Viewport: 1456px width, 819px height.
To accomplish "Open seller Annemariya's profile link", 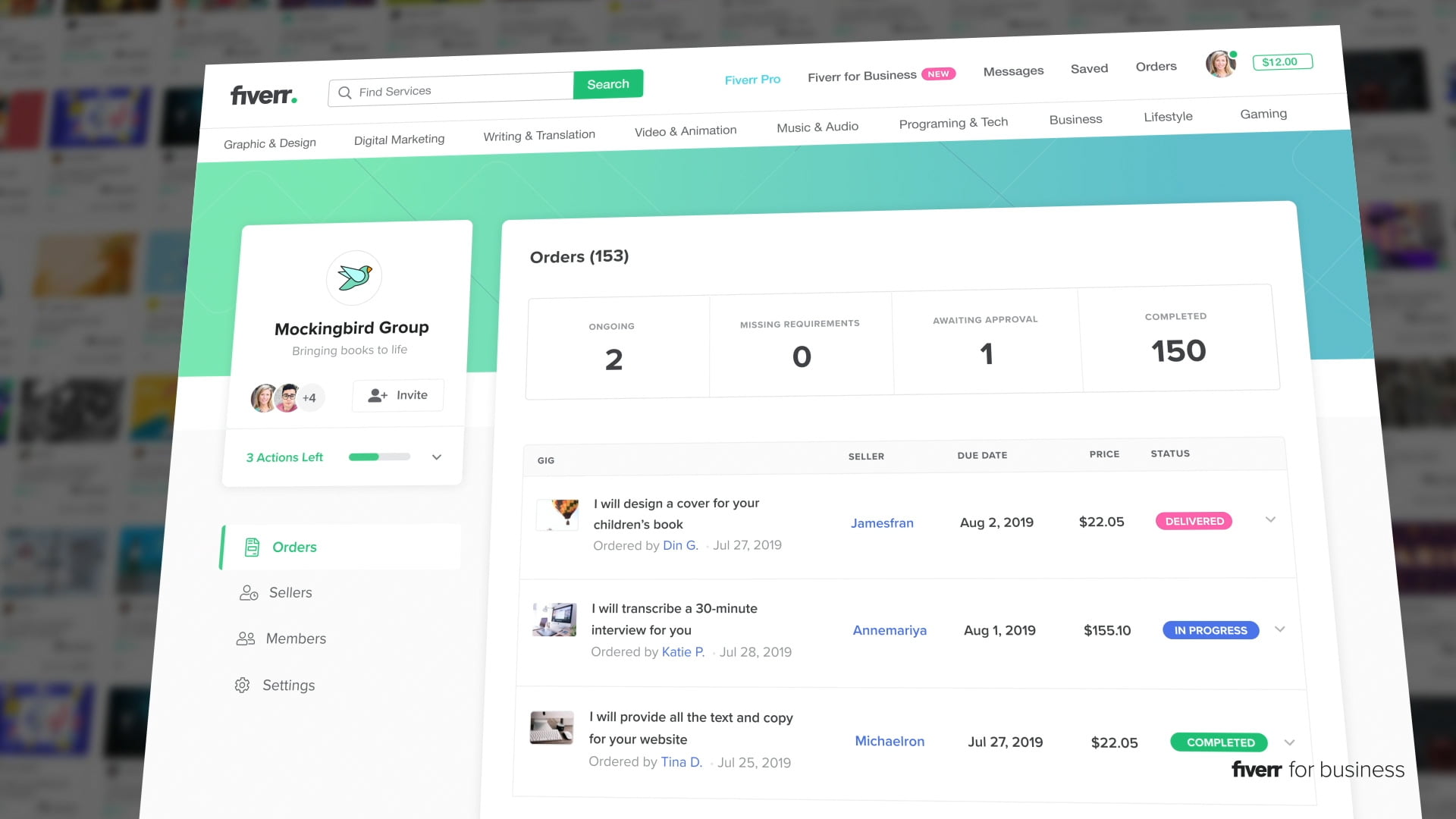I will click(x=890, y=630).
